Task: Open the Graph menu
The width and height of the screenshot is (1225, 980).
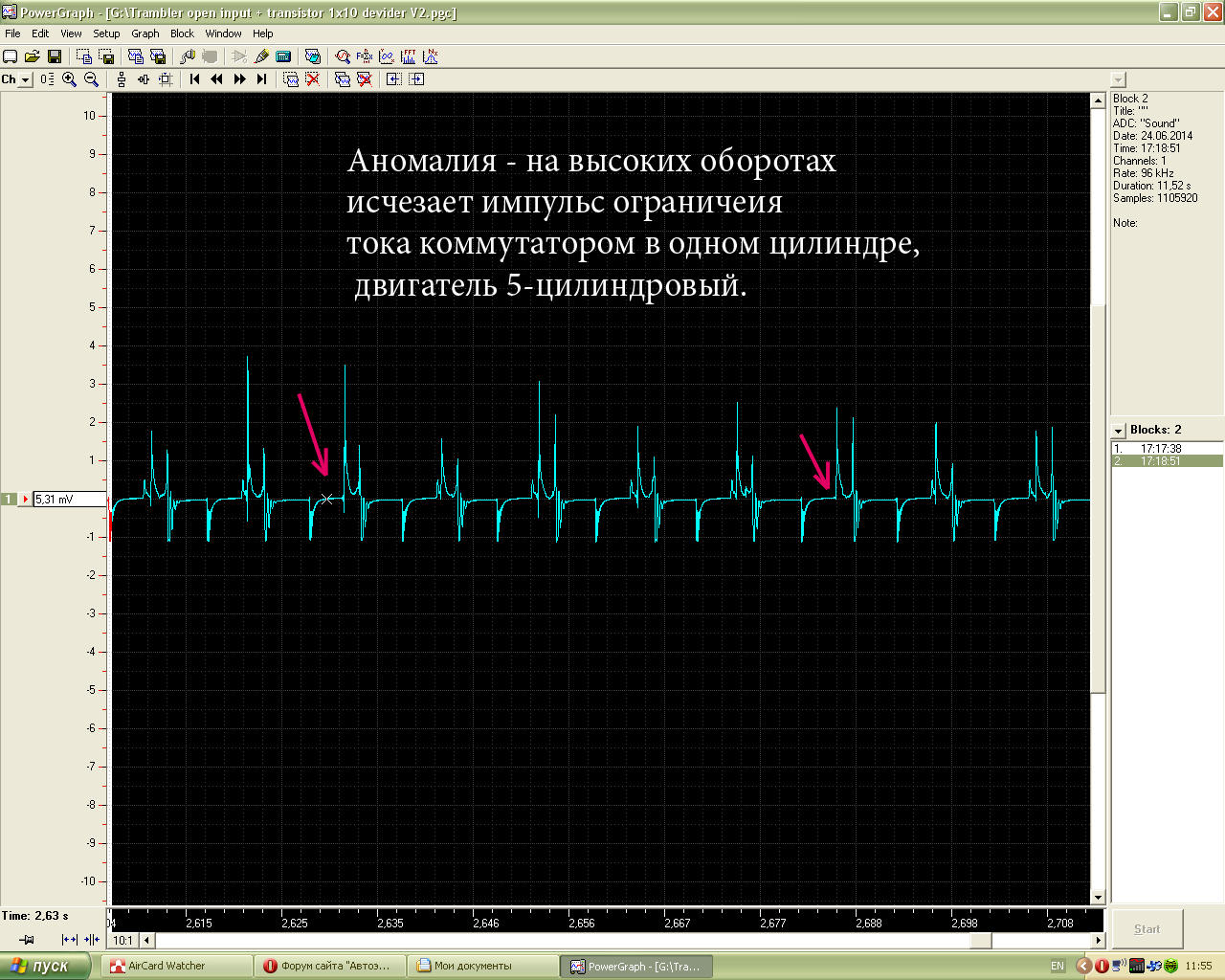Action: pos(145,33)
